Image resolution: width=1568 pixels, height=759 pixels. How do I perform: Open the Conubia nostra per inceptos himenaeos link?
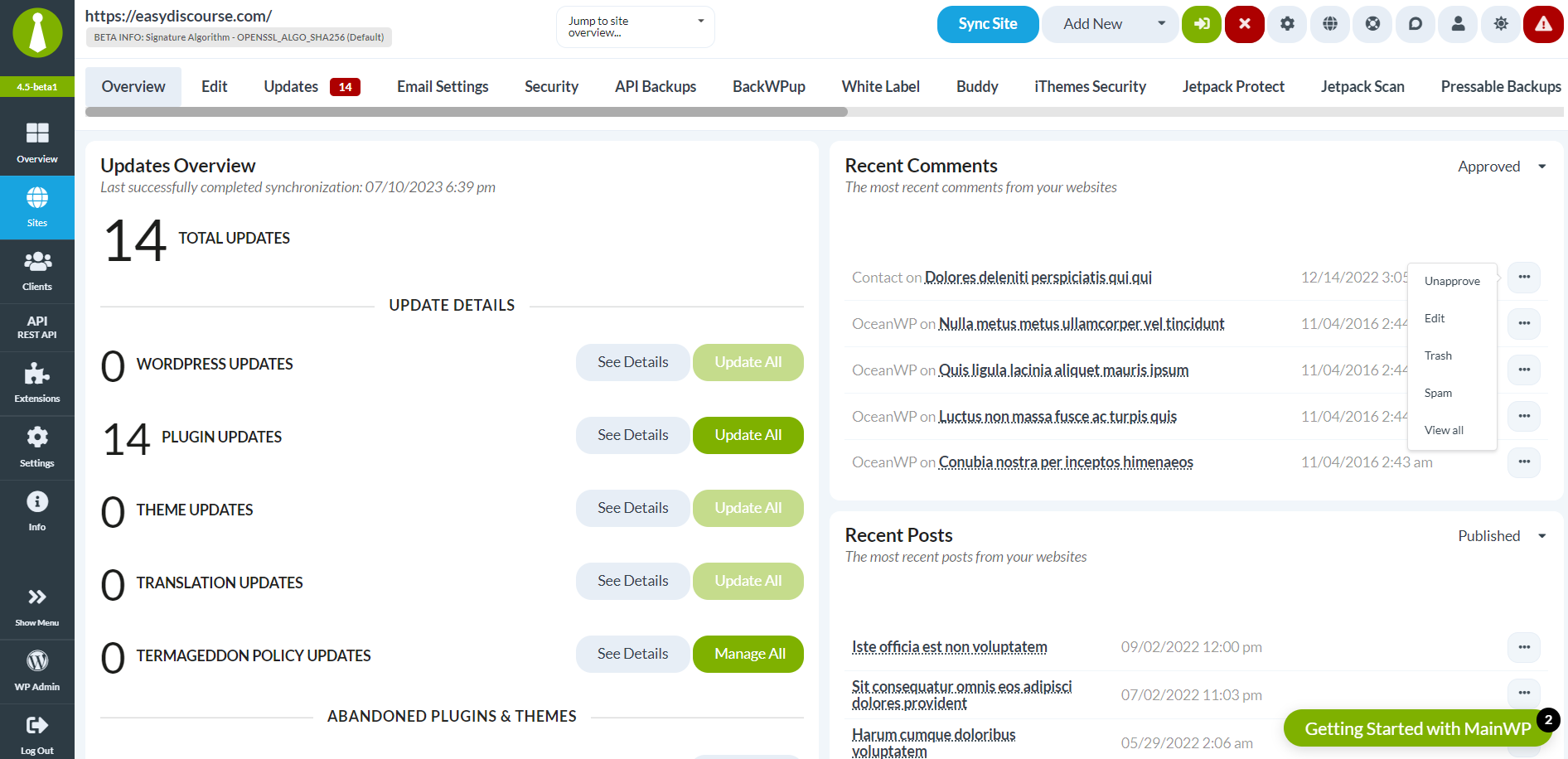pyautogui.click(x=1066, y=462)
